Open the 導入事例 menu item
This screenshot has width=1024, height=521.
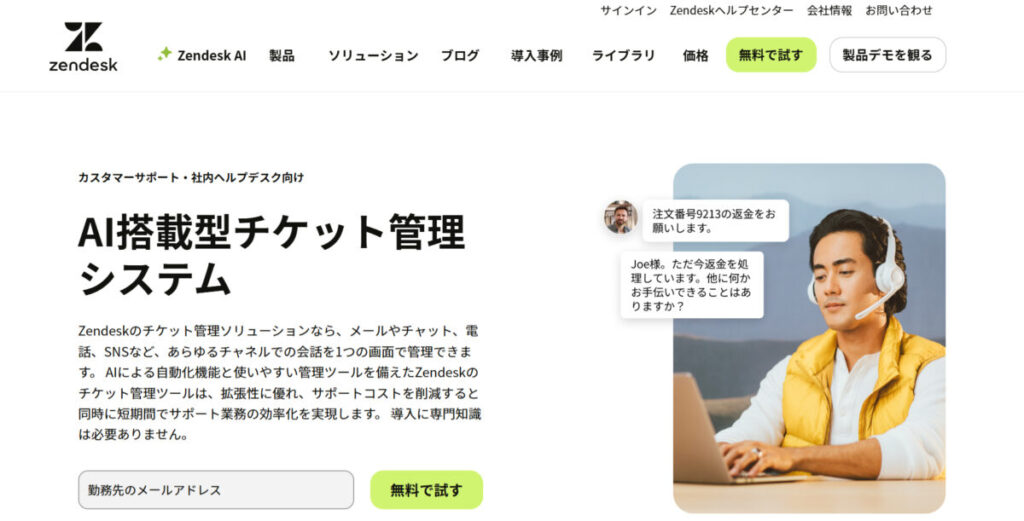pyautogui.click(x=536, y=55)
